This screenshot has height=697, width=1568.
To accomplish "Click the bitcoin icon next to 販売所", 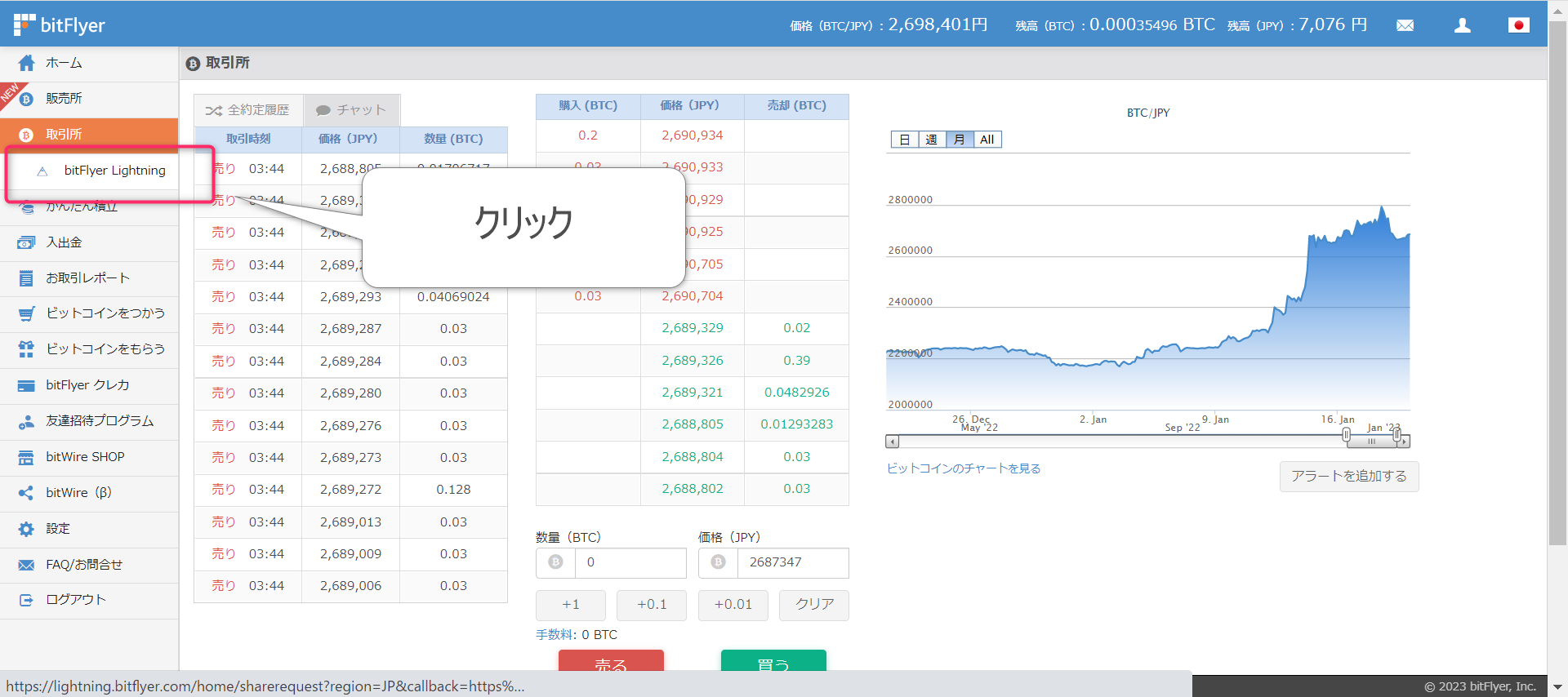I will click(x=26, y=99).
